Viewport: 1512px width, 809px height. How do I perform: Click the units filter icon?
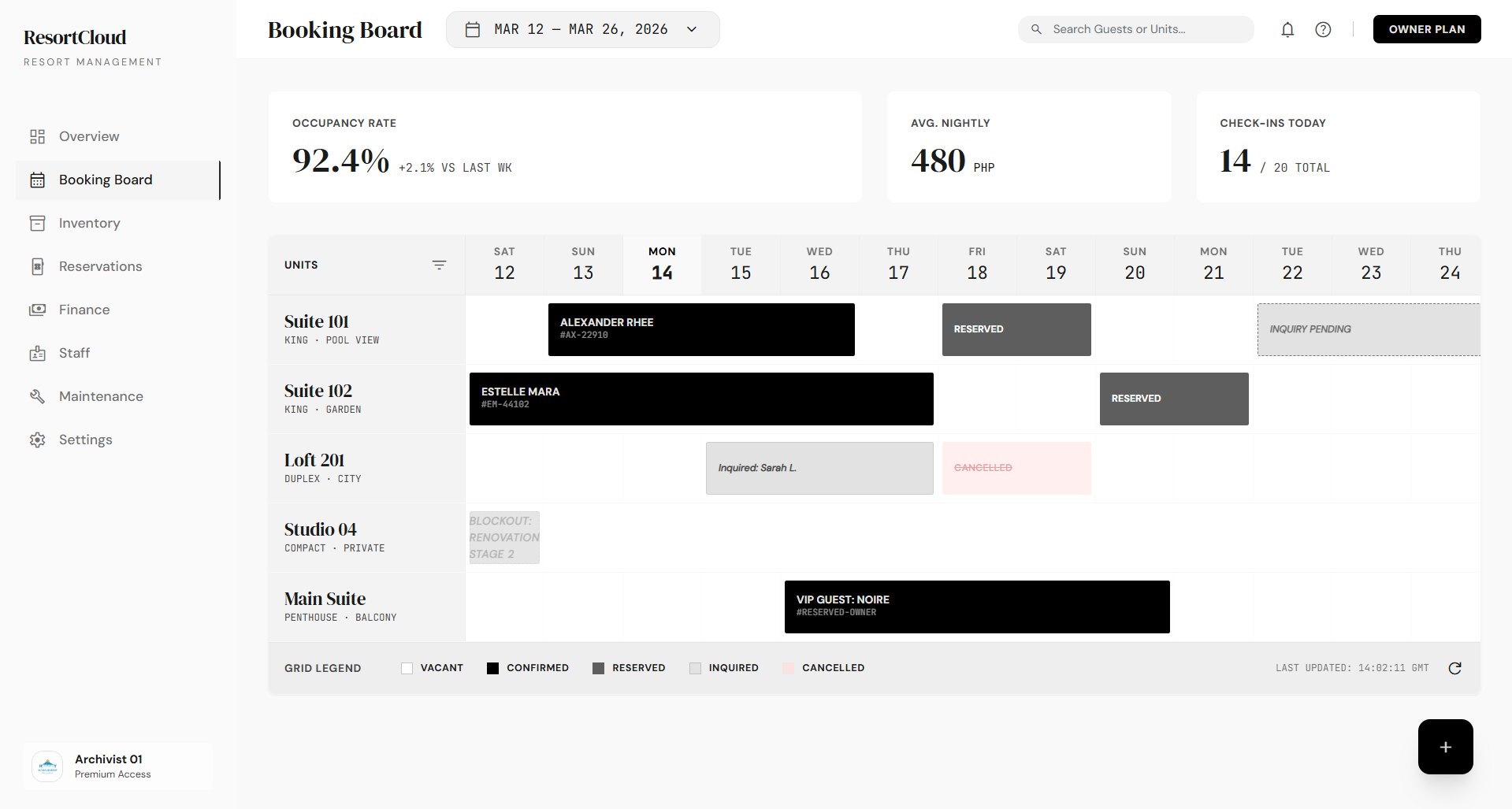coord(439,265)
